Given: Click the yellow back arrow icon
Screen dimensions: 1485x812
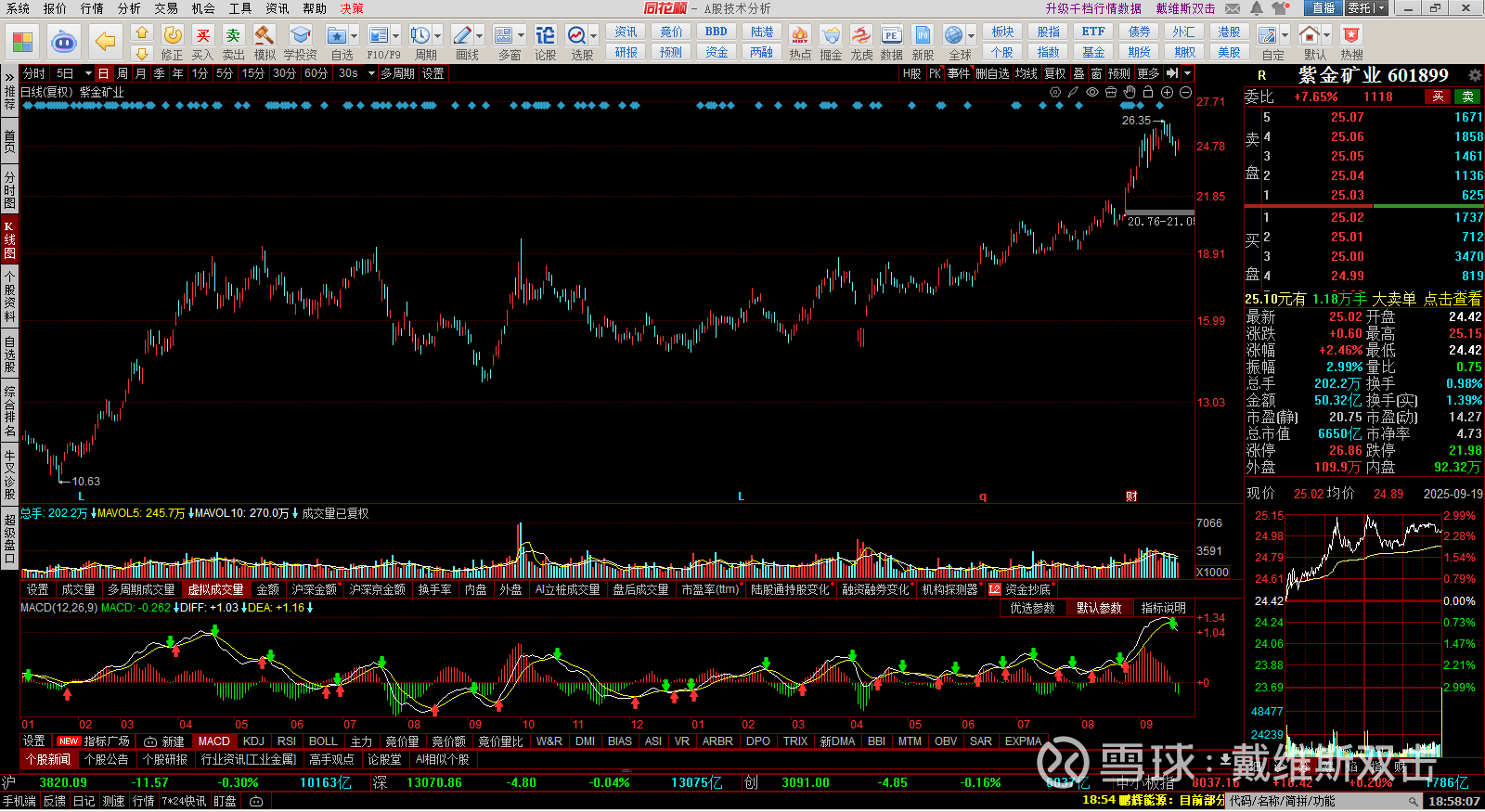Looking at the screenshot, I should pos(106,42).
